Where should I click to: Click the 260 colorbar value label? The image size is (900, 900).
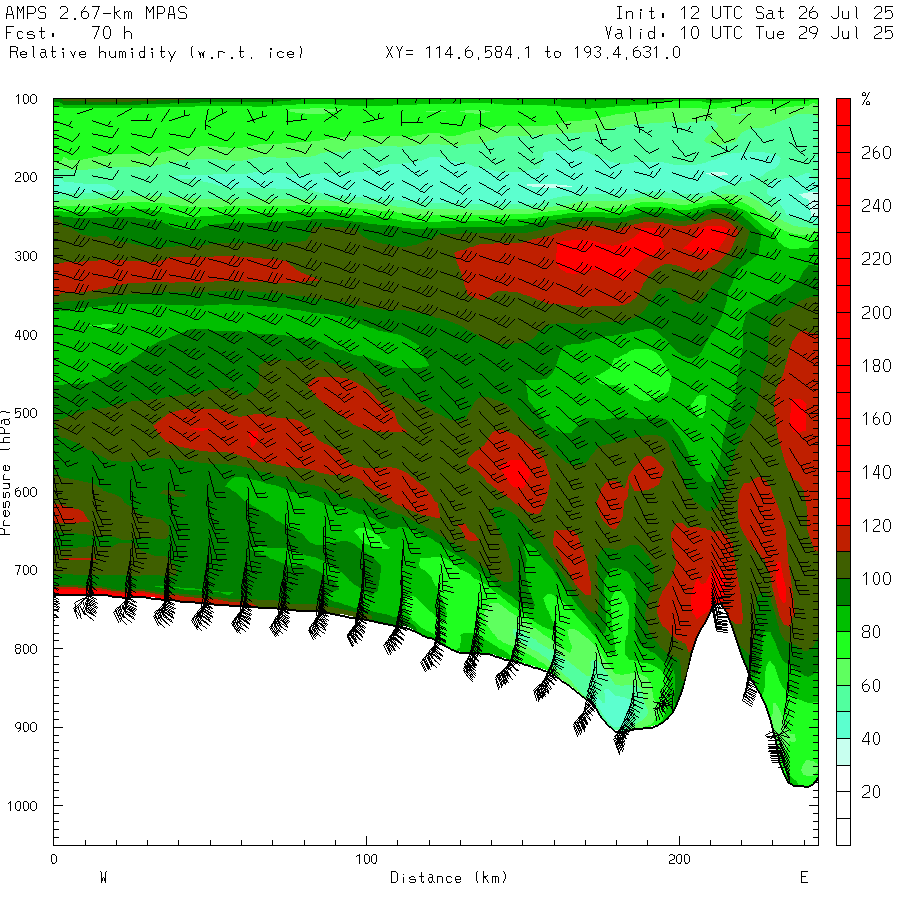click(x=876, y=153)
